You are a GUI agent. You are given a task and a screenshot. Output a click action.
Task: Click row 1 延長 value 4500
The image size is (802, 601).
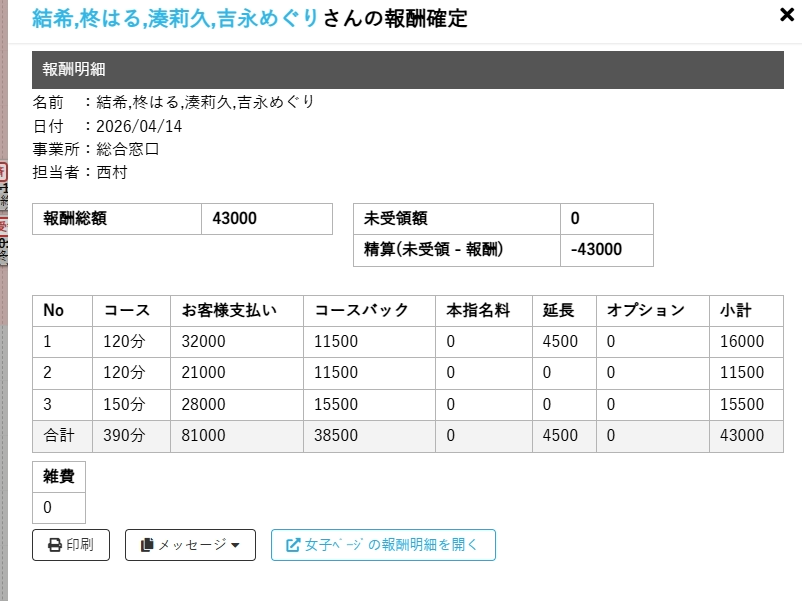click(x=560, y=342)
